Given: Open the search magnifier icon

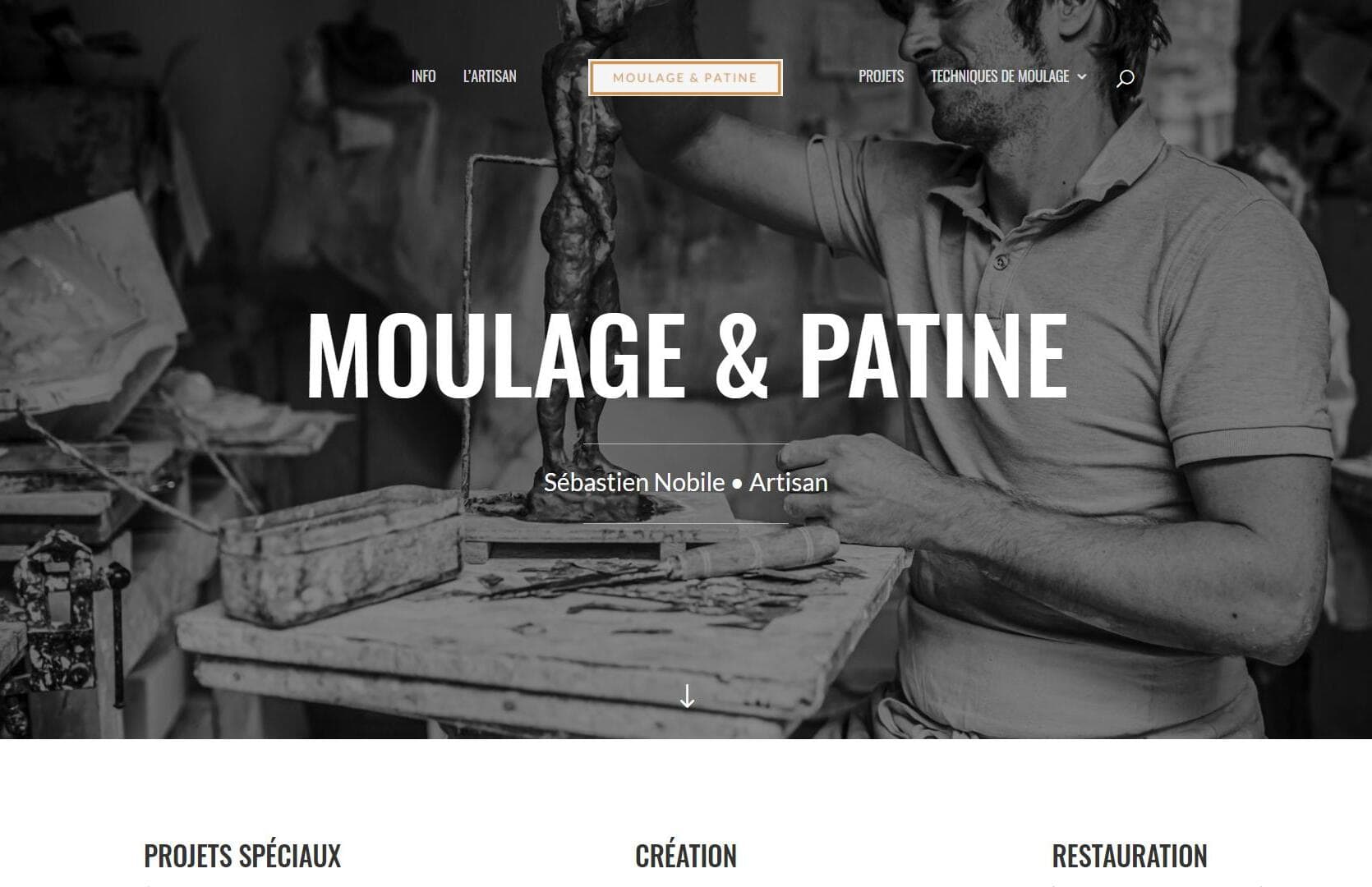Looking at the screenshot, I should 1125,78.
